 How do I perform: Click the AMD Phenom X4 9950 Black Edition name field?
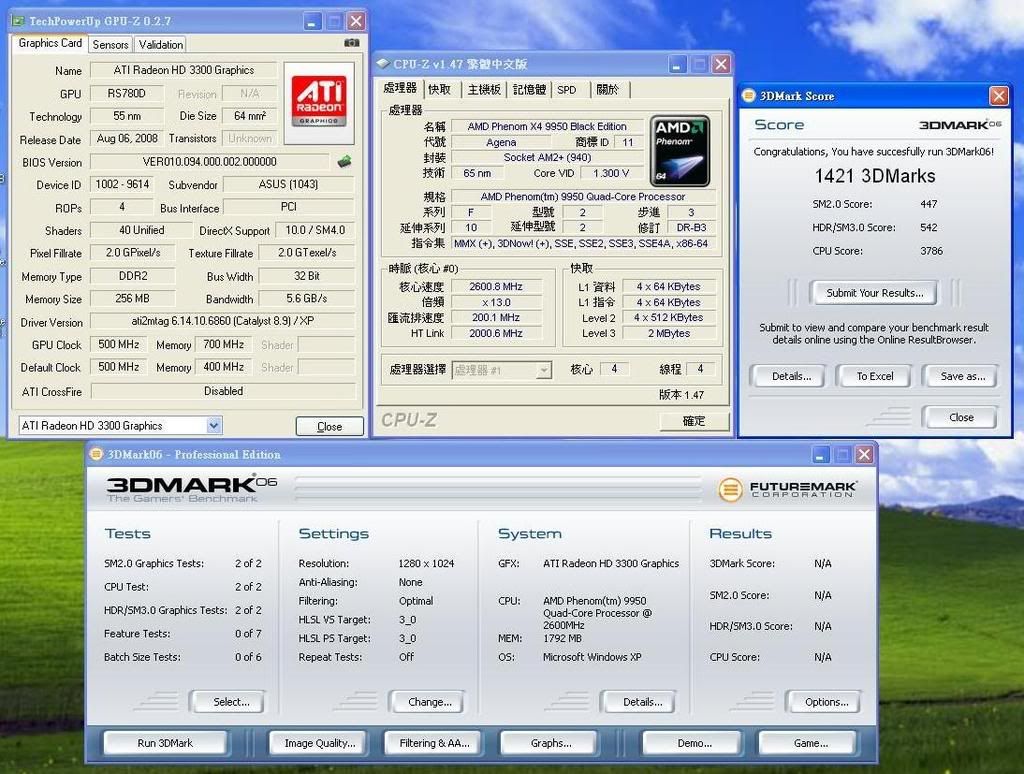pyautogui.click(x=547, y=126)
